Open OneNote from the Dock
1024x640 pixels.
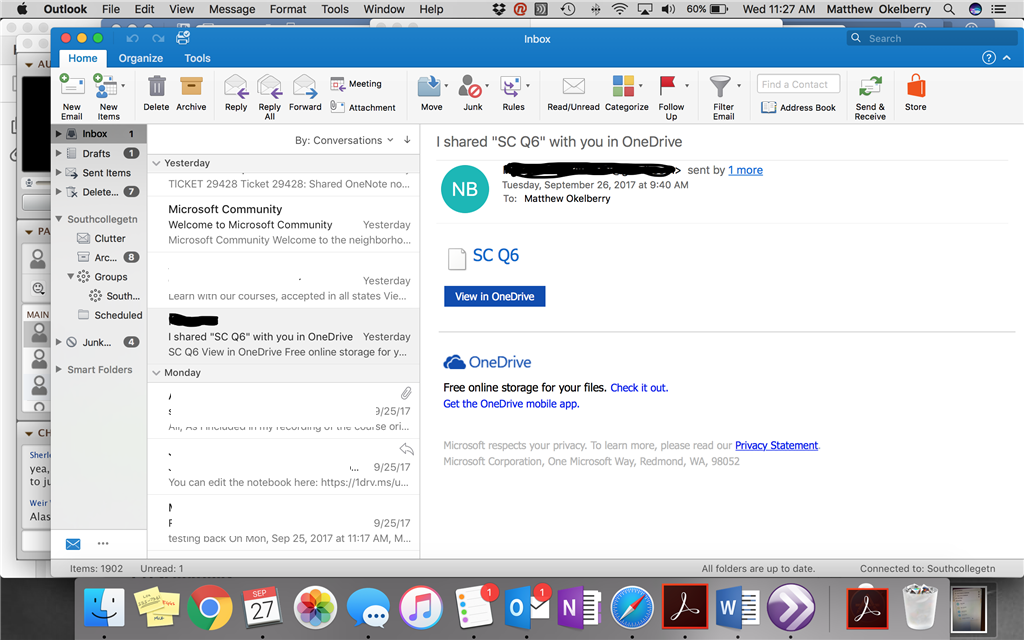click(578, 608)
